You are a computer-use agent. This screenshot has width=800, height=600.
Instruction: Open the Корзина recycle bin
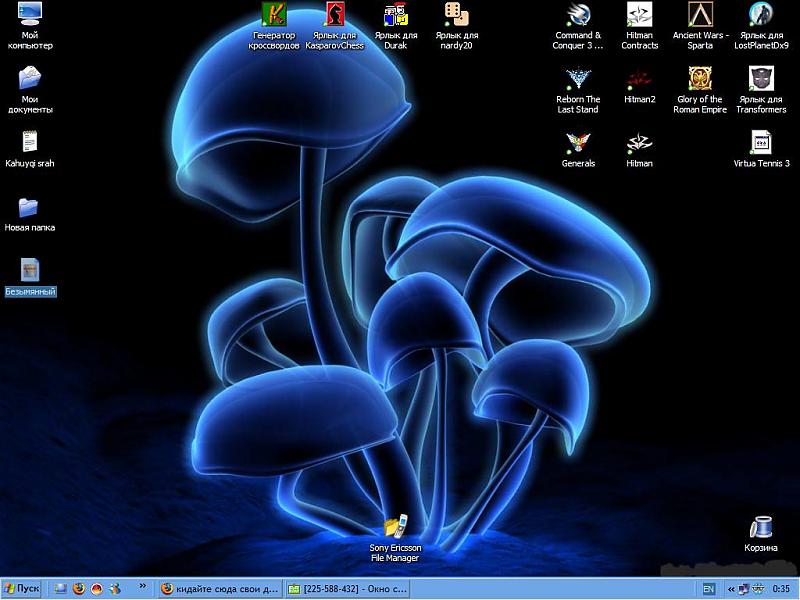[x=761, y=527]
